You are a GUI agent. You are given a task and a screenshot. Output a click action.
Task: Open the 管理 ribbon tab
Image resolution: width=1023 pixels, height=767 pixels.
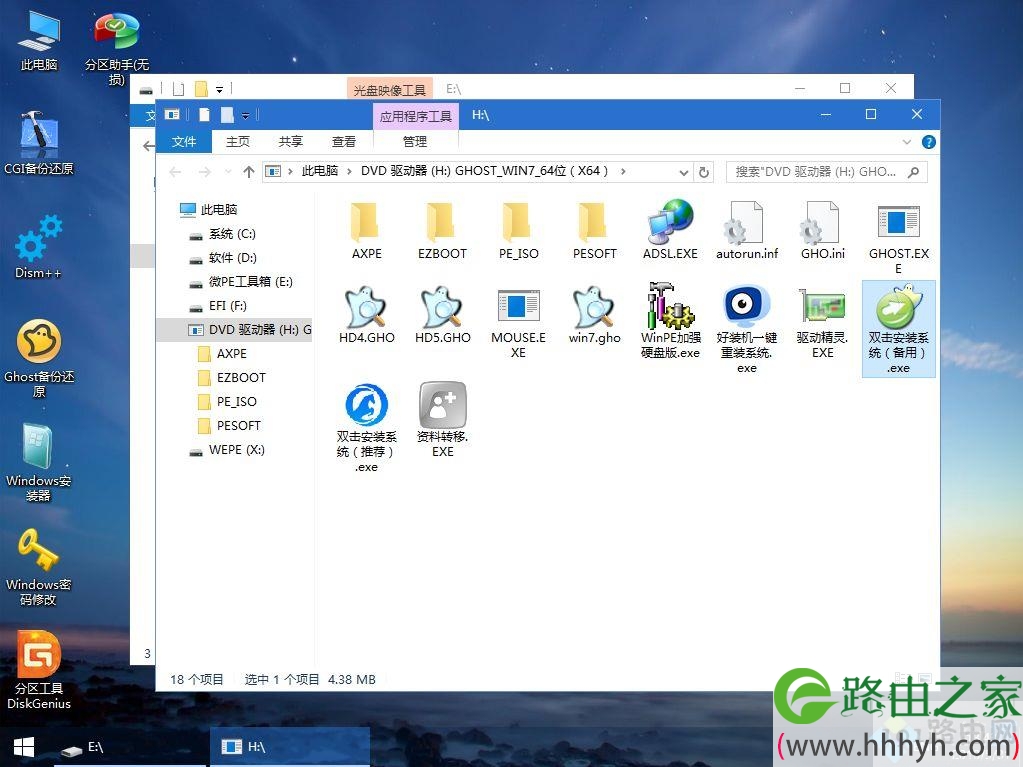click(415, 142)
